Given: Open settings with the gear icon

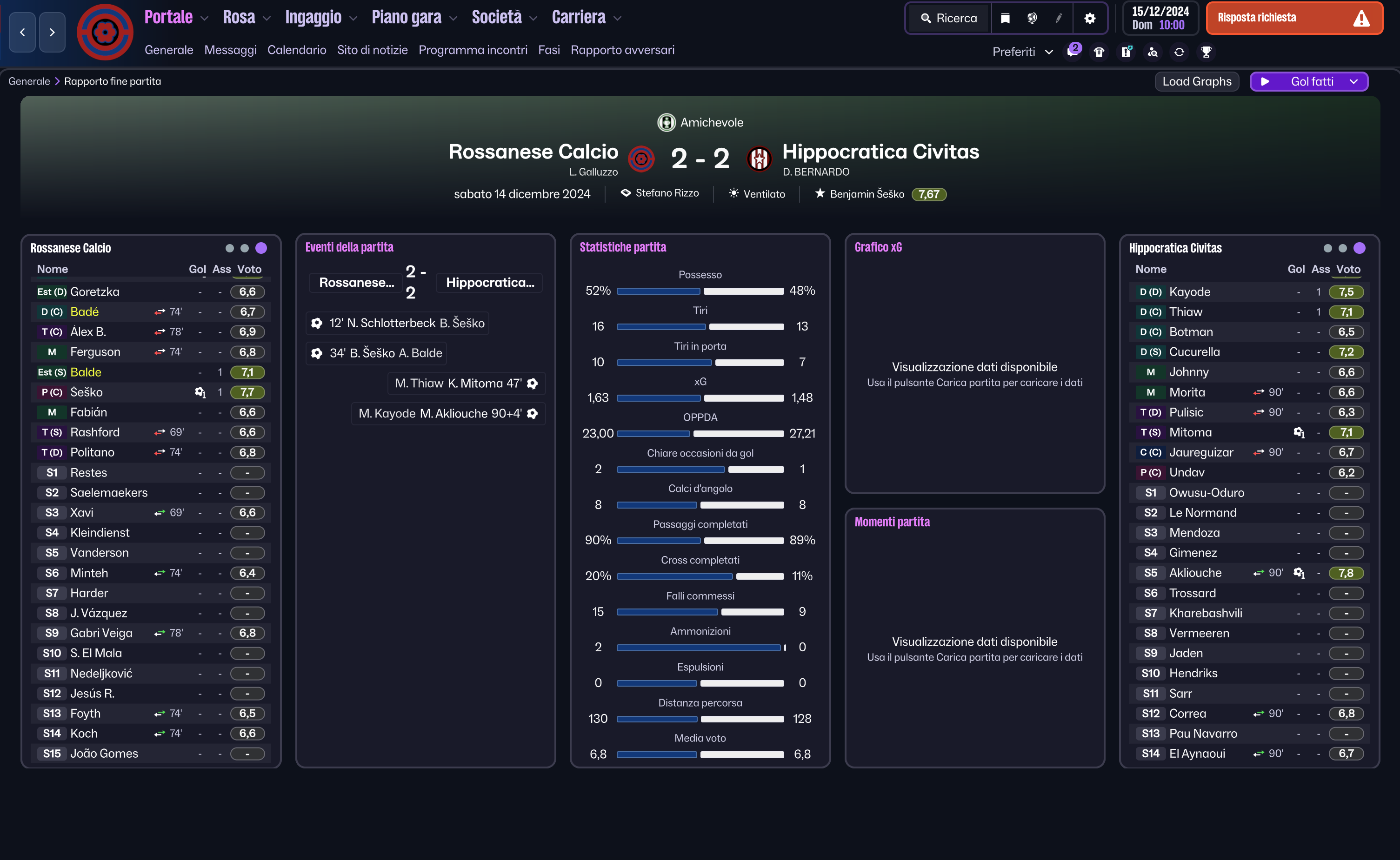Looking at the screenshot, I should click(1089, 18).
